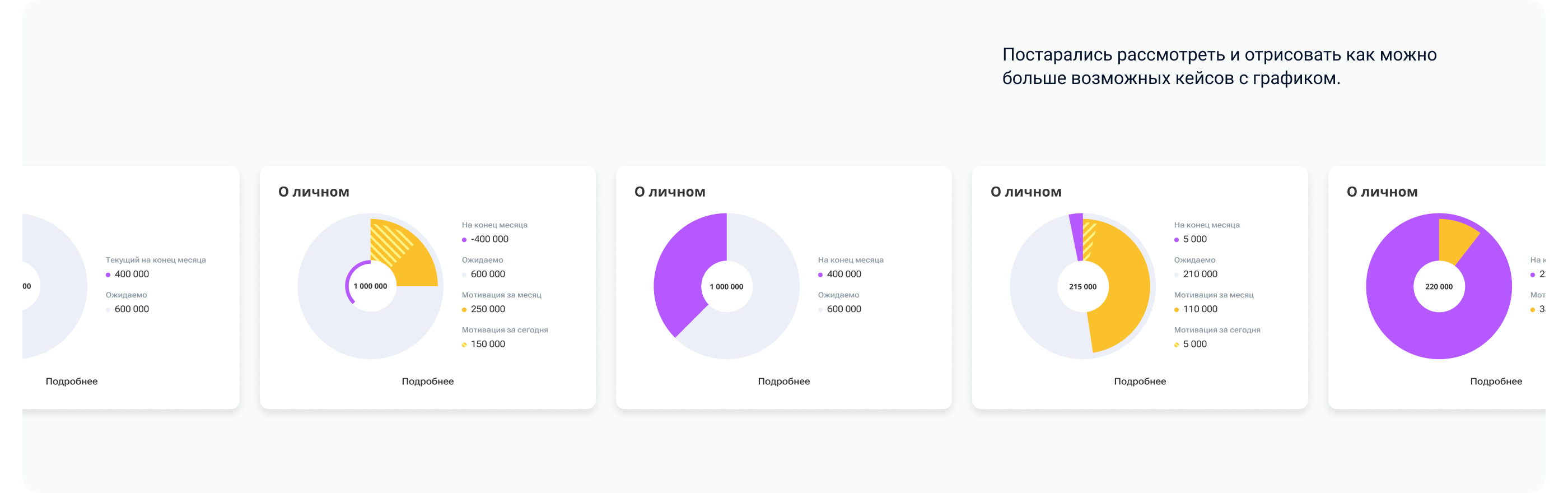Click center value 220 000

click(1438, 287)
